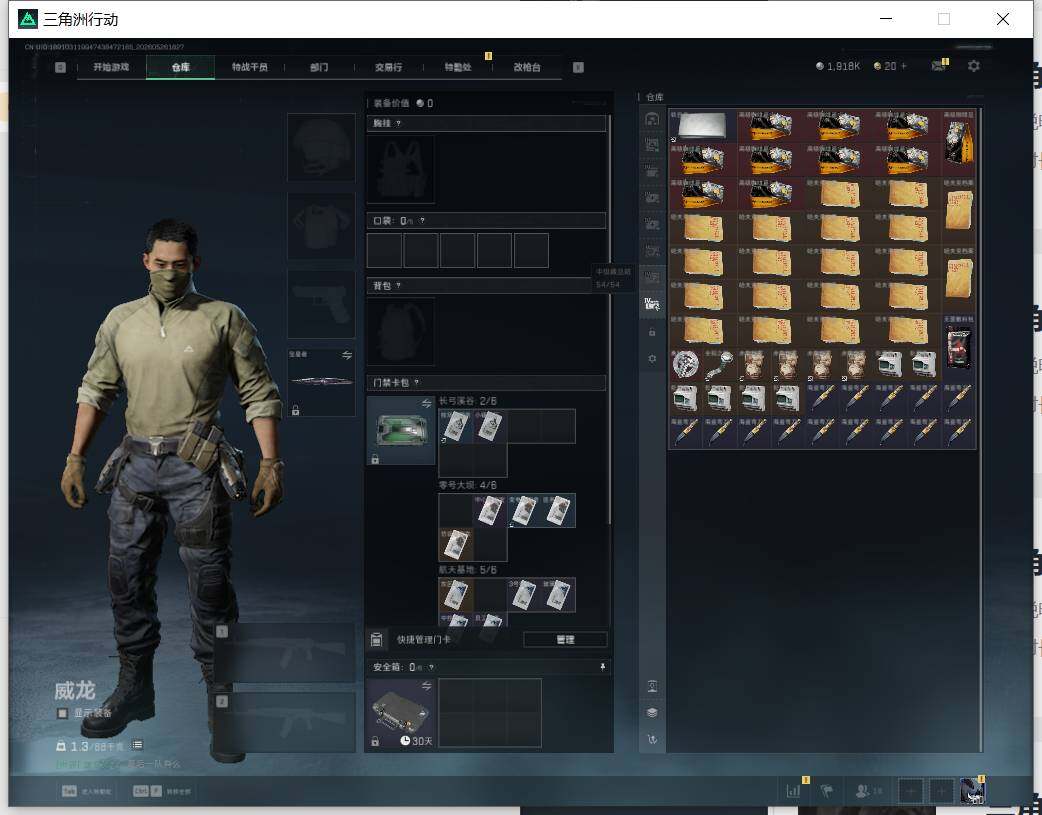Swap the melee weapon using arrows icon
Screen dimensions: 1042x815
click(x=347, y=355)
